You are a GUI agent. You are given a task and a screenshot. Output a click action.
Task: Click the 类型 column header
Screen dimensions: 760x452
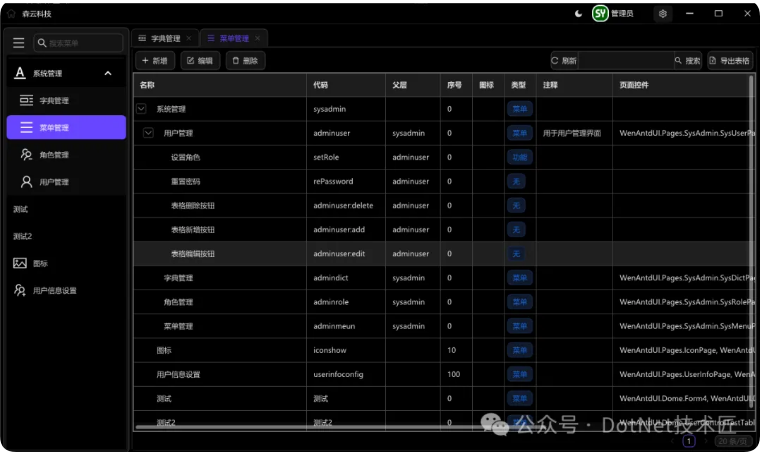pos(518,85)
